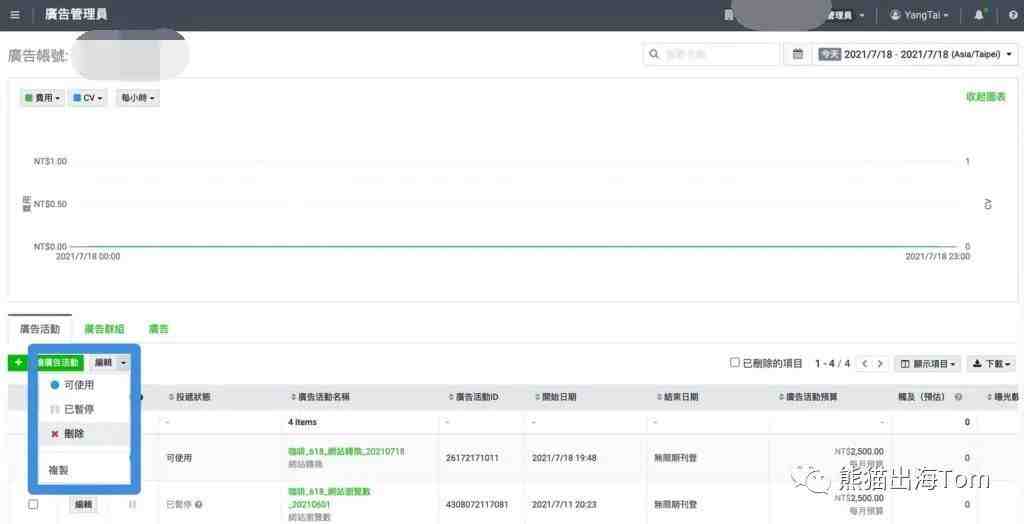
Task: Click start date 2021/7/18 19:48
Action: (x=564, y=458)
